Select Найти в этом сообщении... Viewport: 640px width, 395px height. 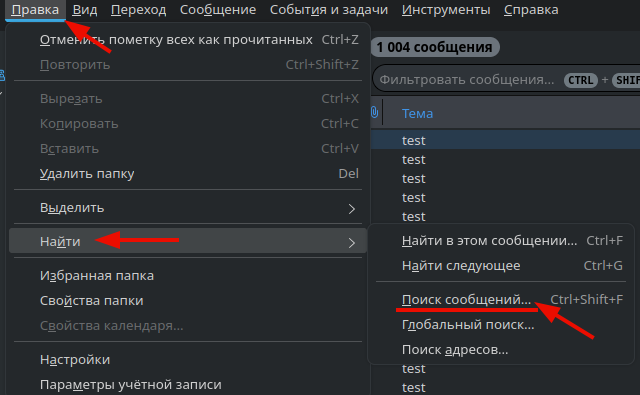(x=501, y=241)
